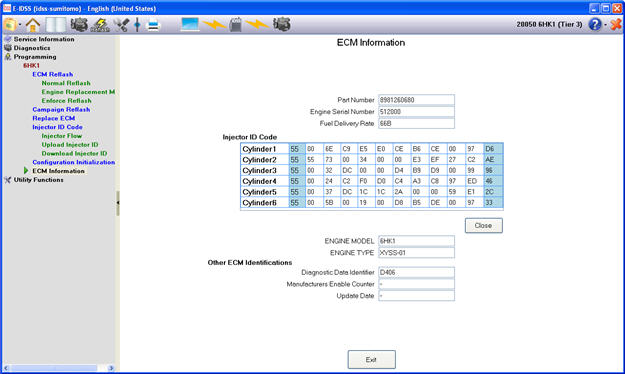Click the Update Date field
This screenshot has width=625, height=374.
[x=416, y=296]
